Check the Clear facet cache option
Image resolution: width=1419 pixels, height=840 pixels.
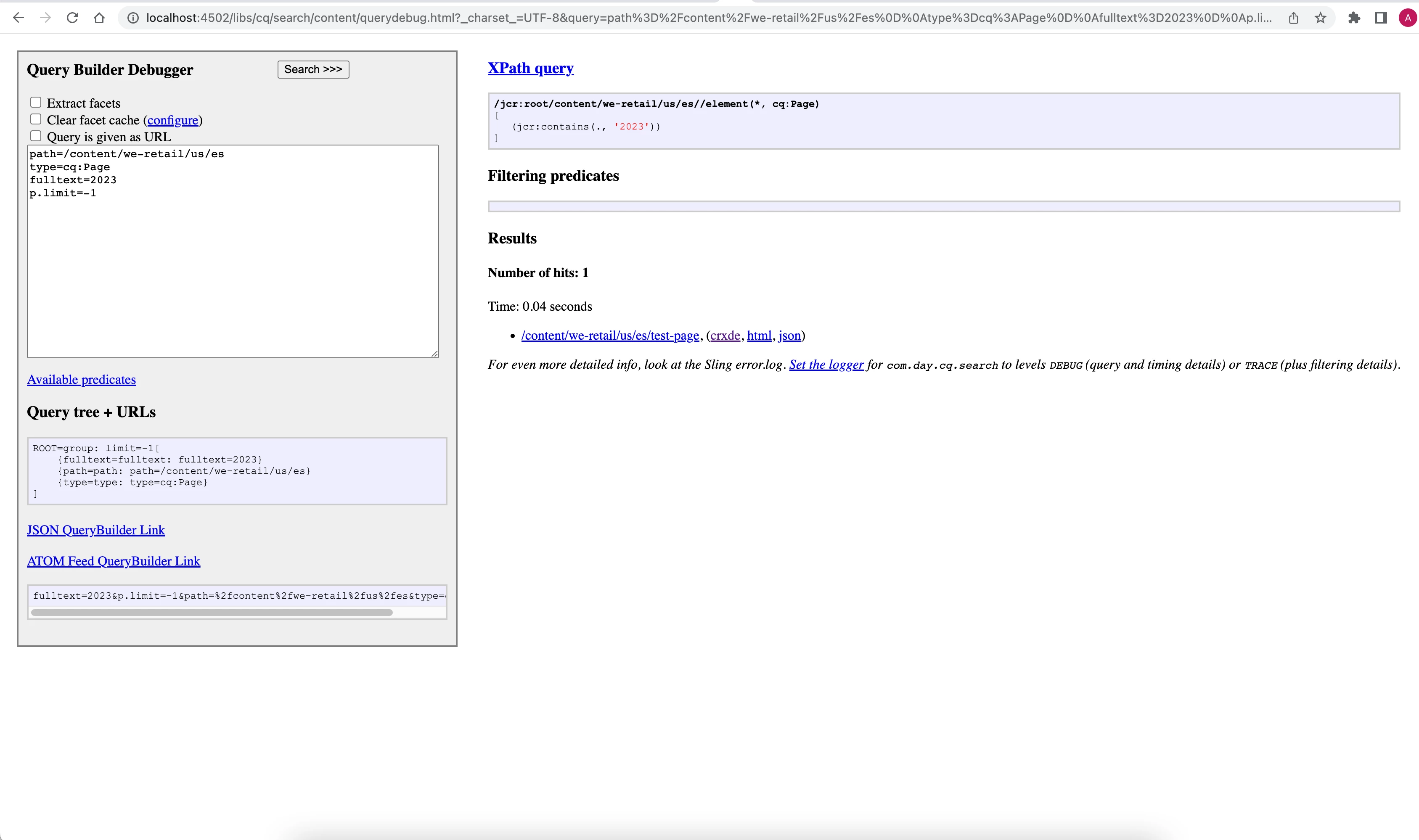click(x=36, y=119)
